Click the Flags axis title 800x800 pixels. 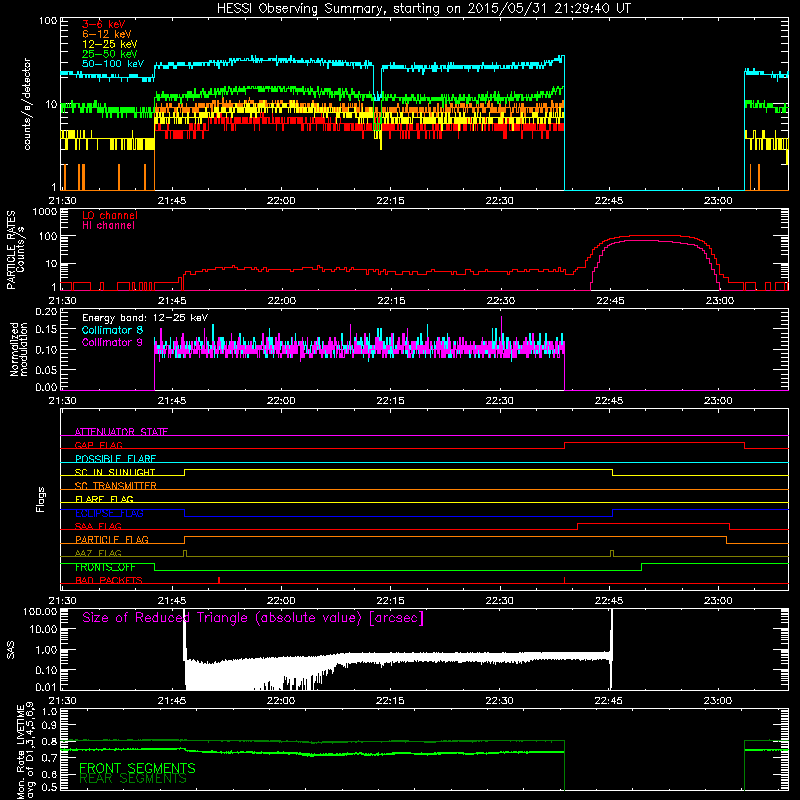[41, 499]
